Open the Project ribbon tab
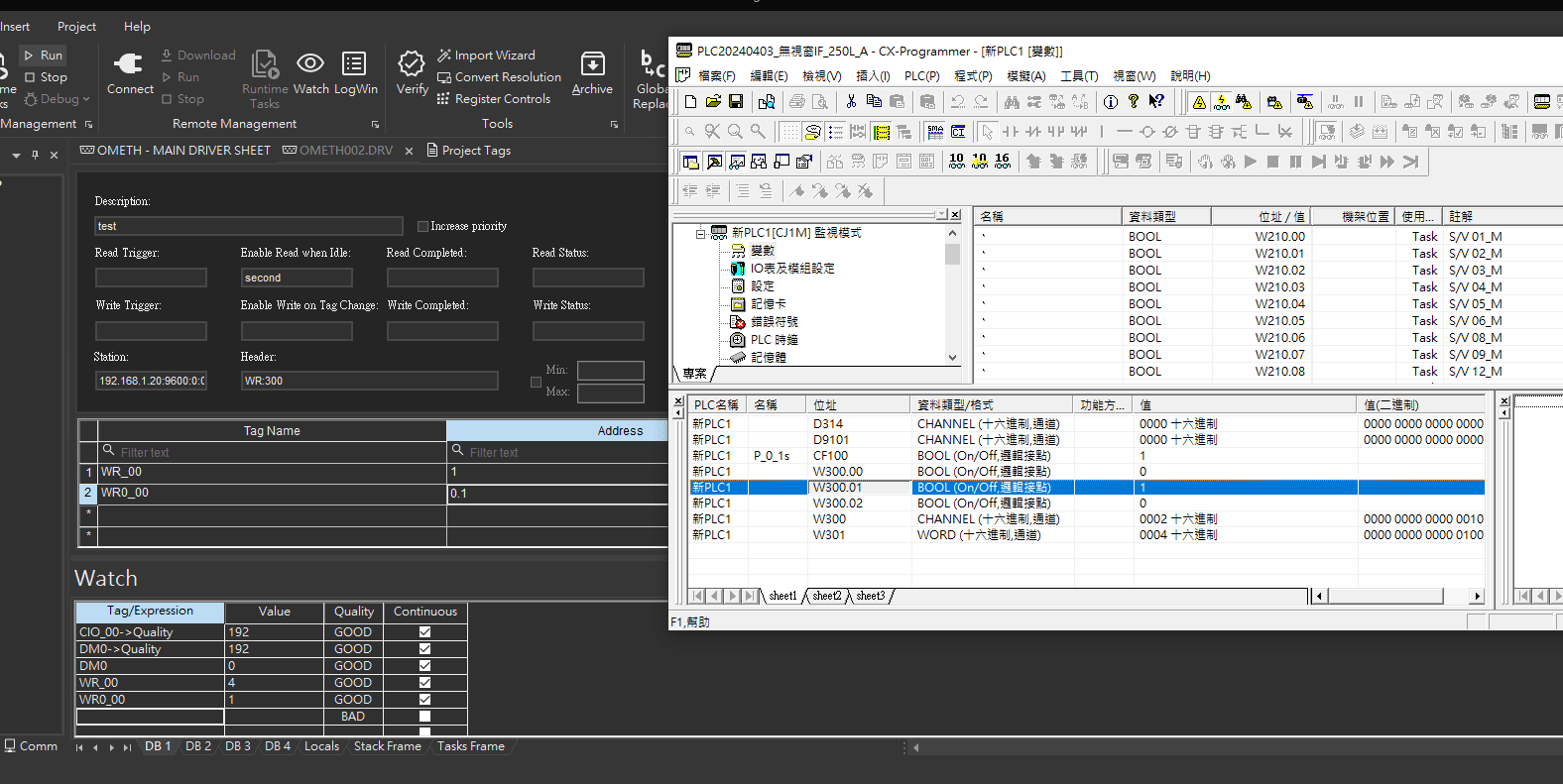 tap(76, 27)
